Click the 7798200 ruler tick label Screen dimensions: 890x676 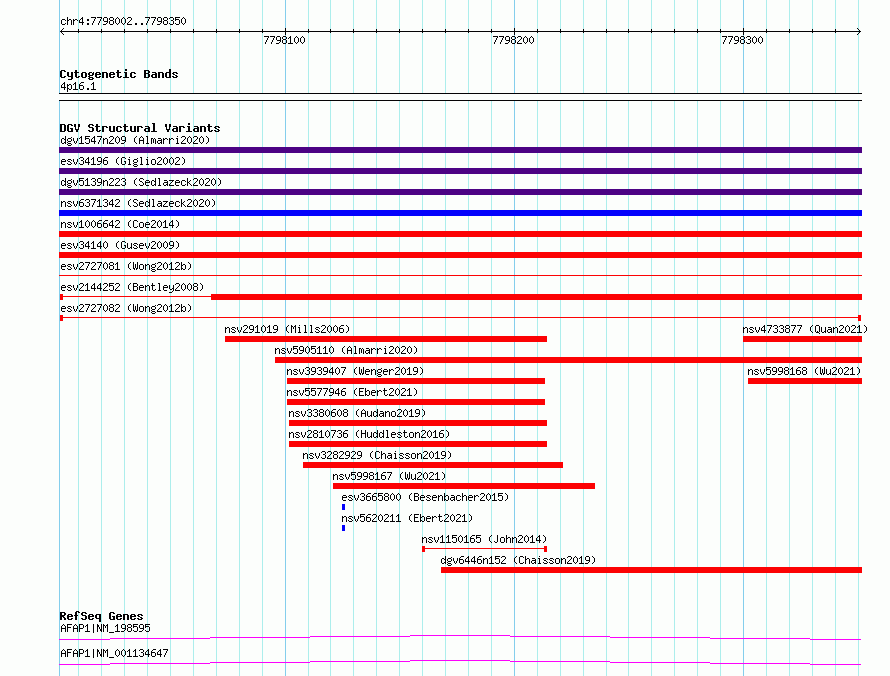(x=513, y=40)
